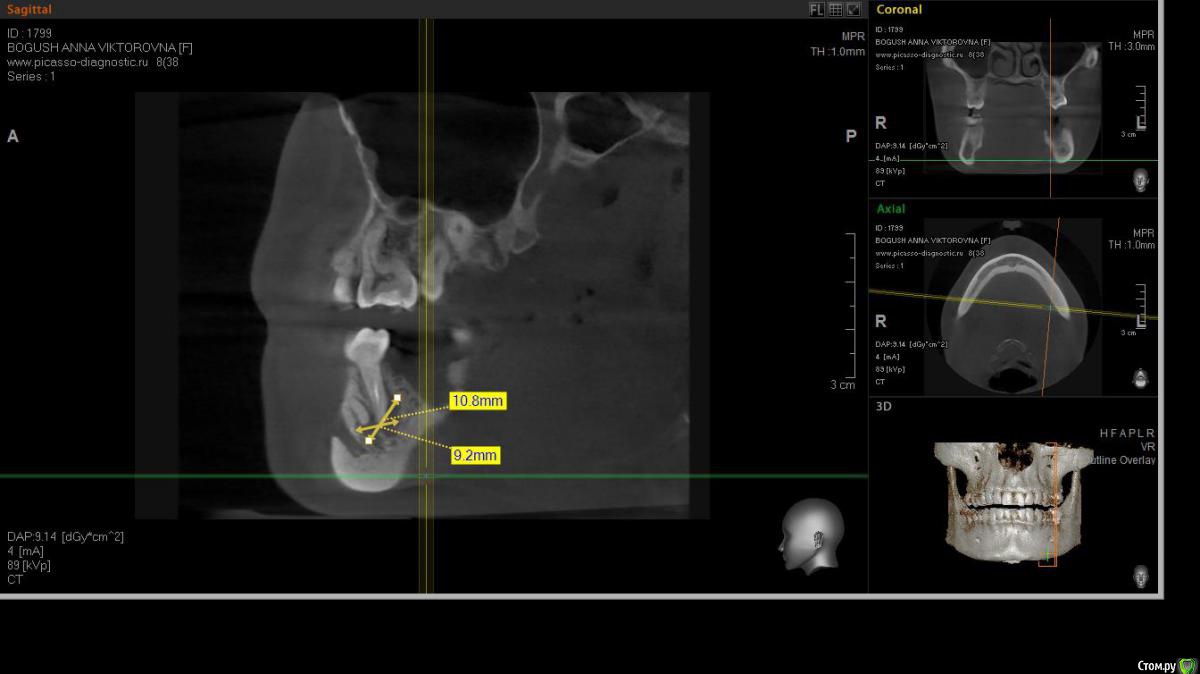Click the Стом.ру shield logo
The width and height of the screenshot is (1200, 674).
click(x=1187, y=665)
